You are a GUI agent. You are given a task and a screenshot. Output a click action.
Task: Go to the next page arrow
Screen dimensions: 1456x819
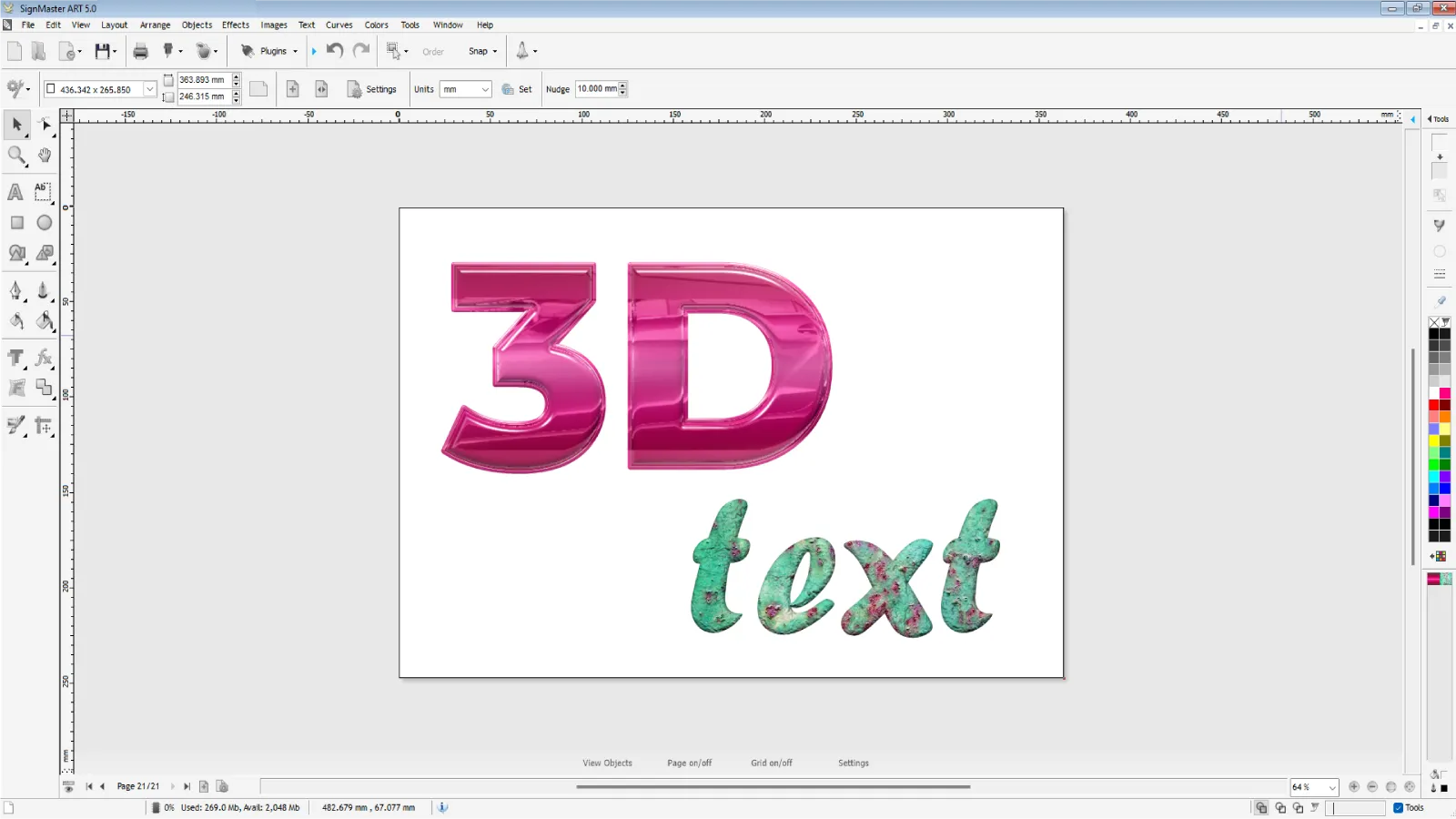[x=173, y=786]
